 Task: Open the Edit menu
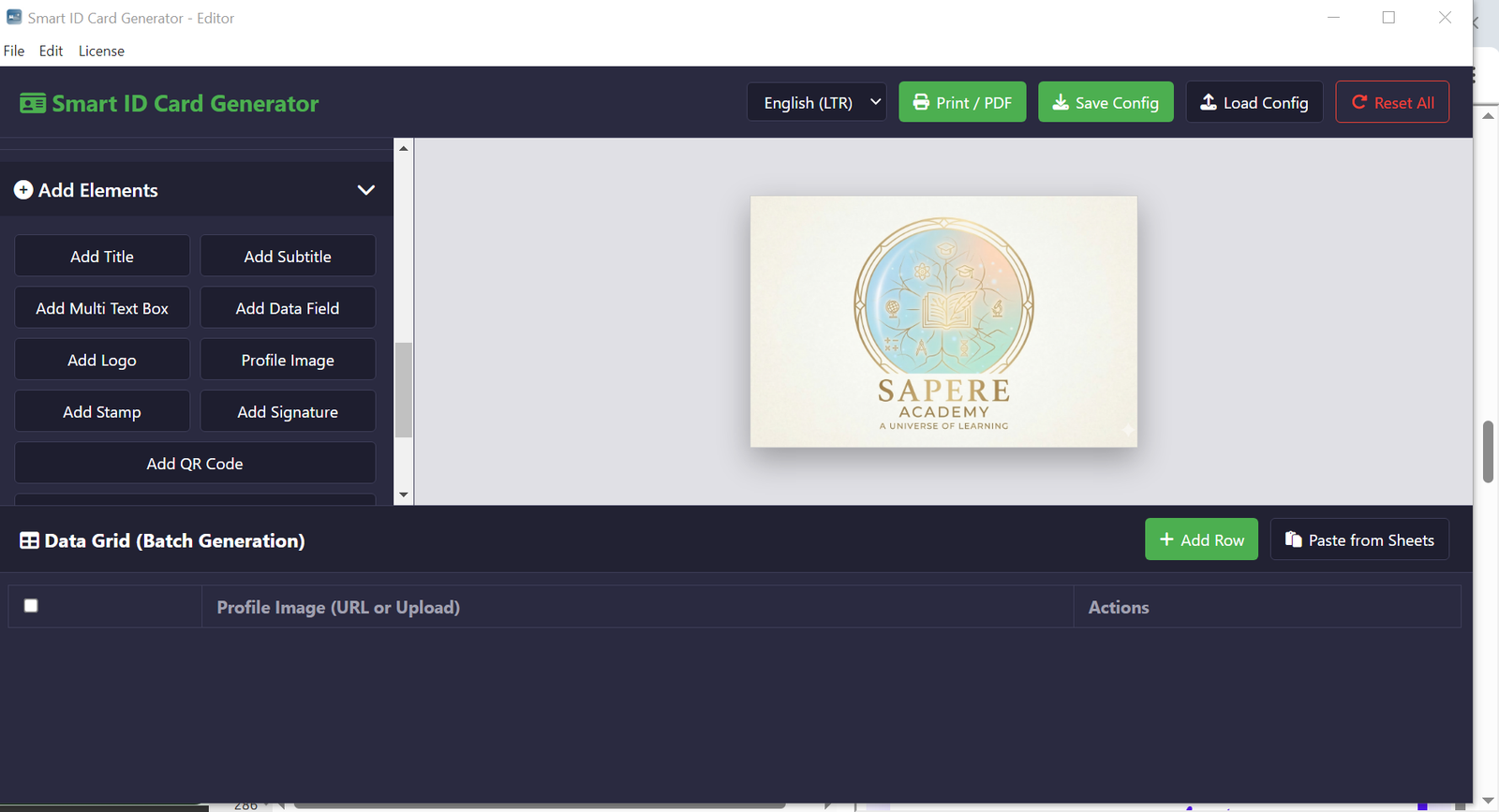point(51,51)
